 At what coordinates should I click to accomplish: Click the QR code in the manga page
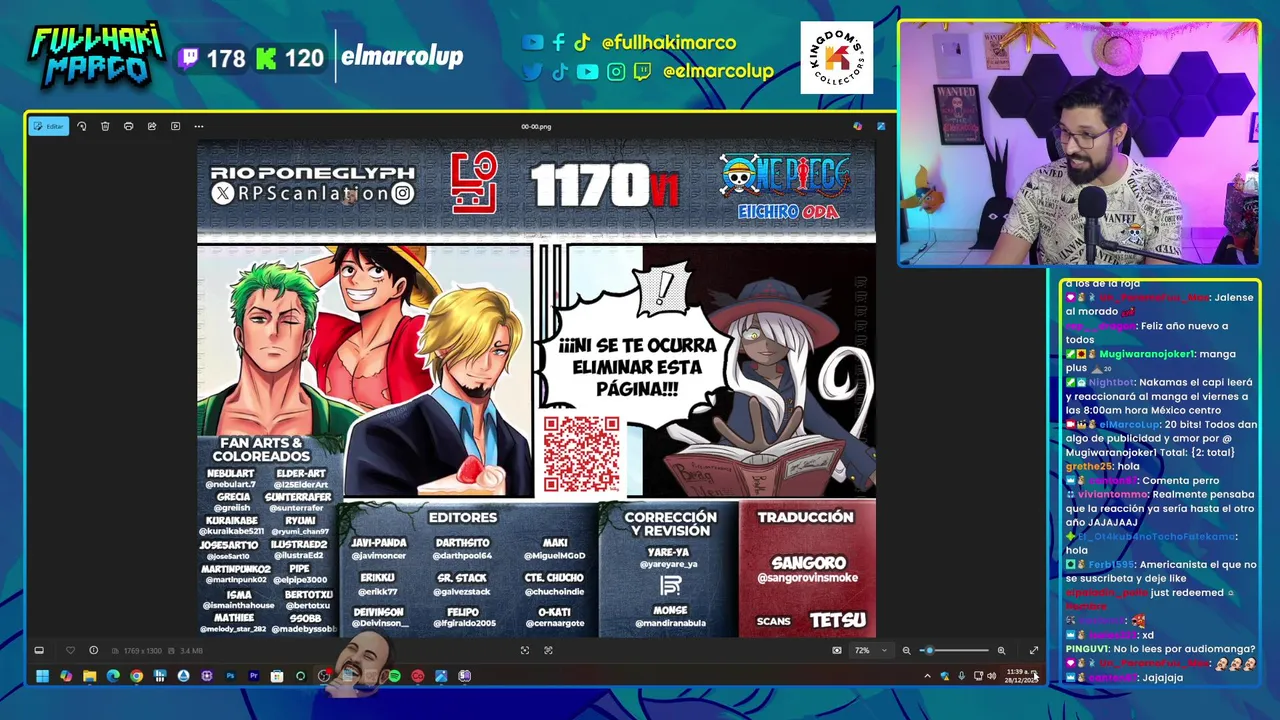581,454
